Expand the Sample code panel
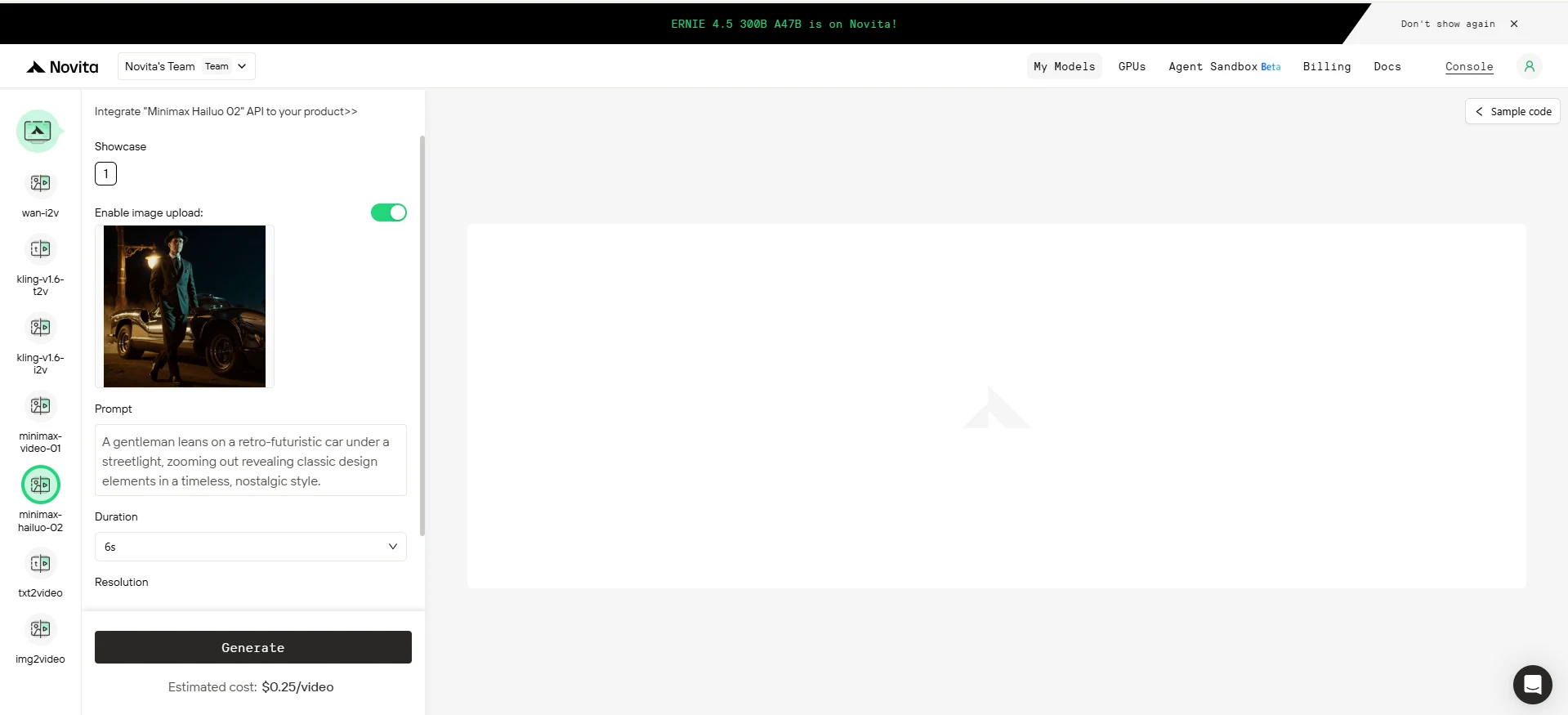 pyautogui.click(x=1512, y=111)
